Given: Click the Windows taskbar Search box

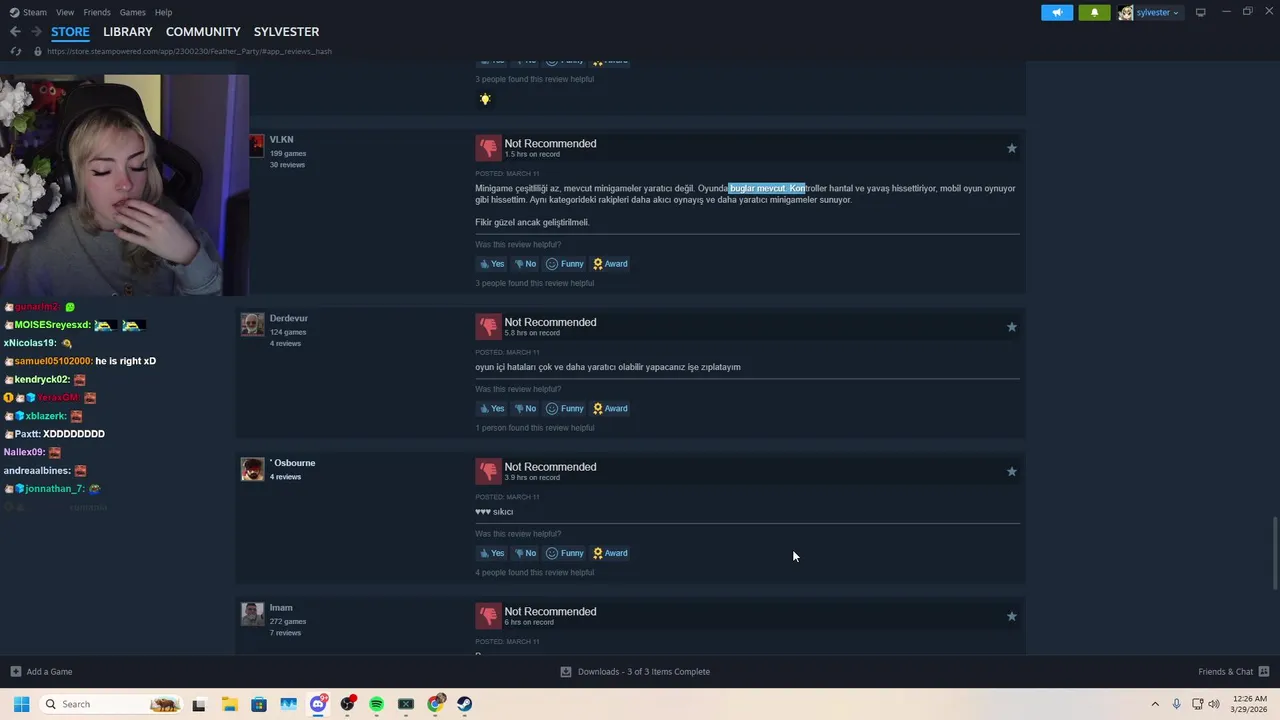Looking at the screenshot, I should coord(110,704).
